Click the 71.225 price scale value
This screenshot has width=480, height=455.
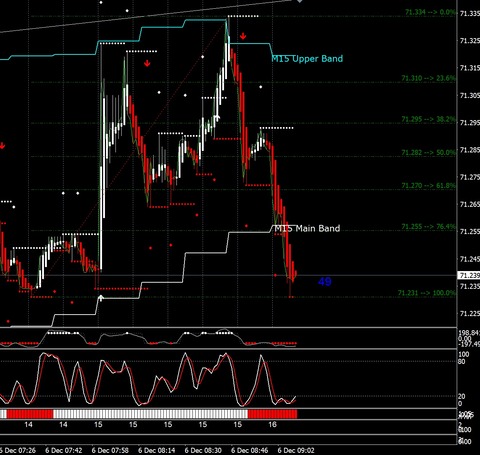470,313
